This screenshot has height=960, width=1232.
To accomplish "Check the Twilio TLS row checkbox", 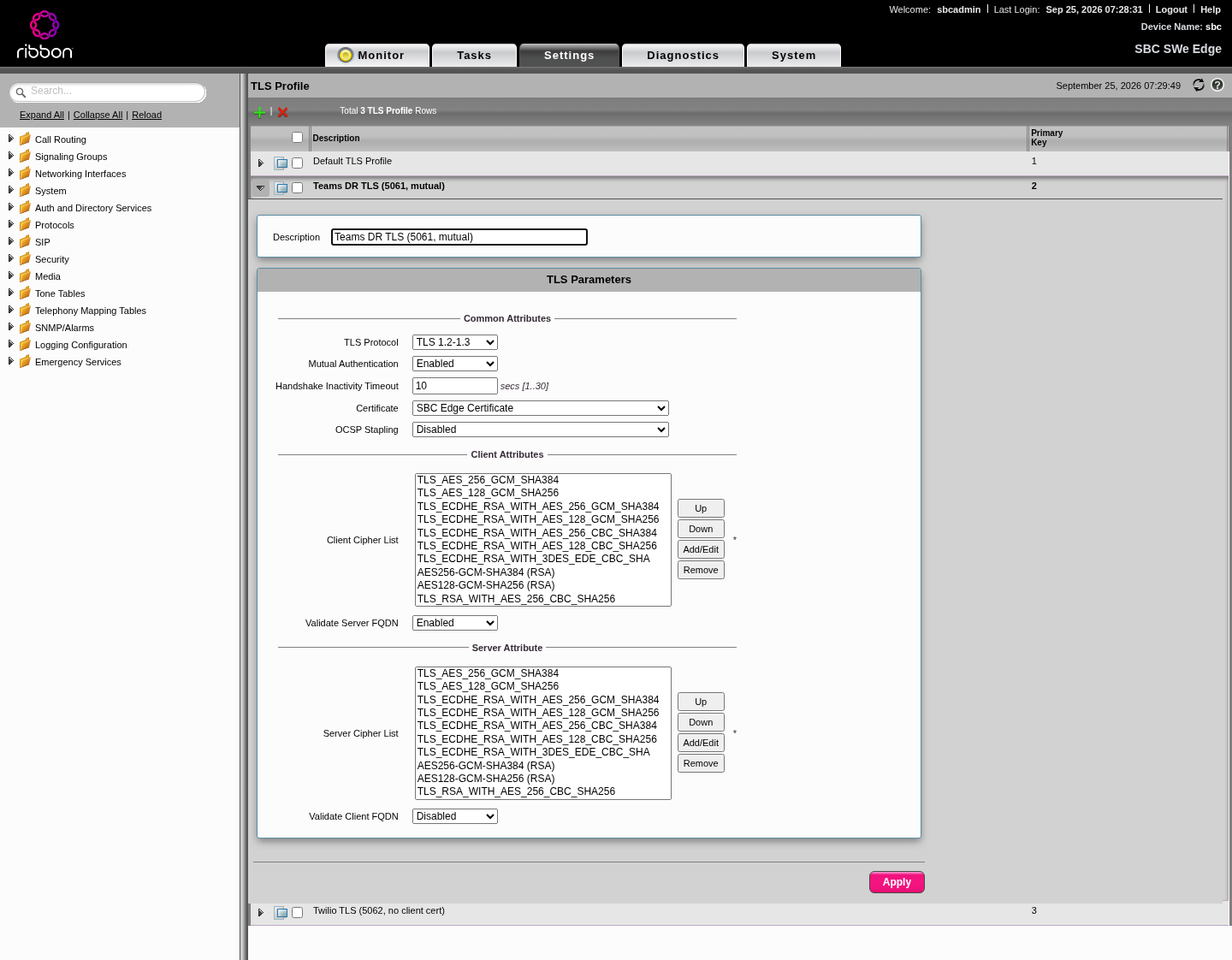I will point(297,913).
